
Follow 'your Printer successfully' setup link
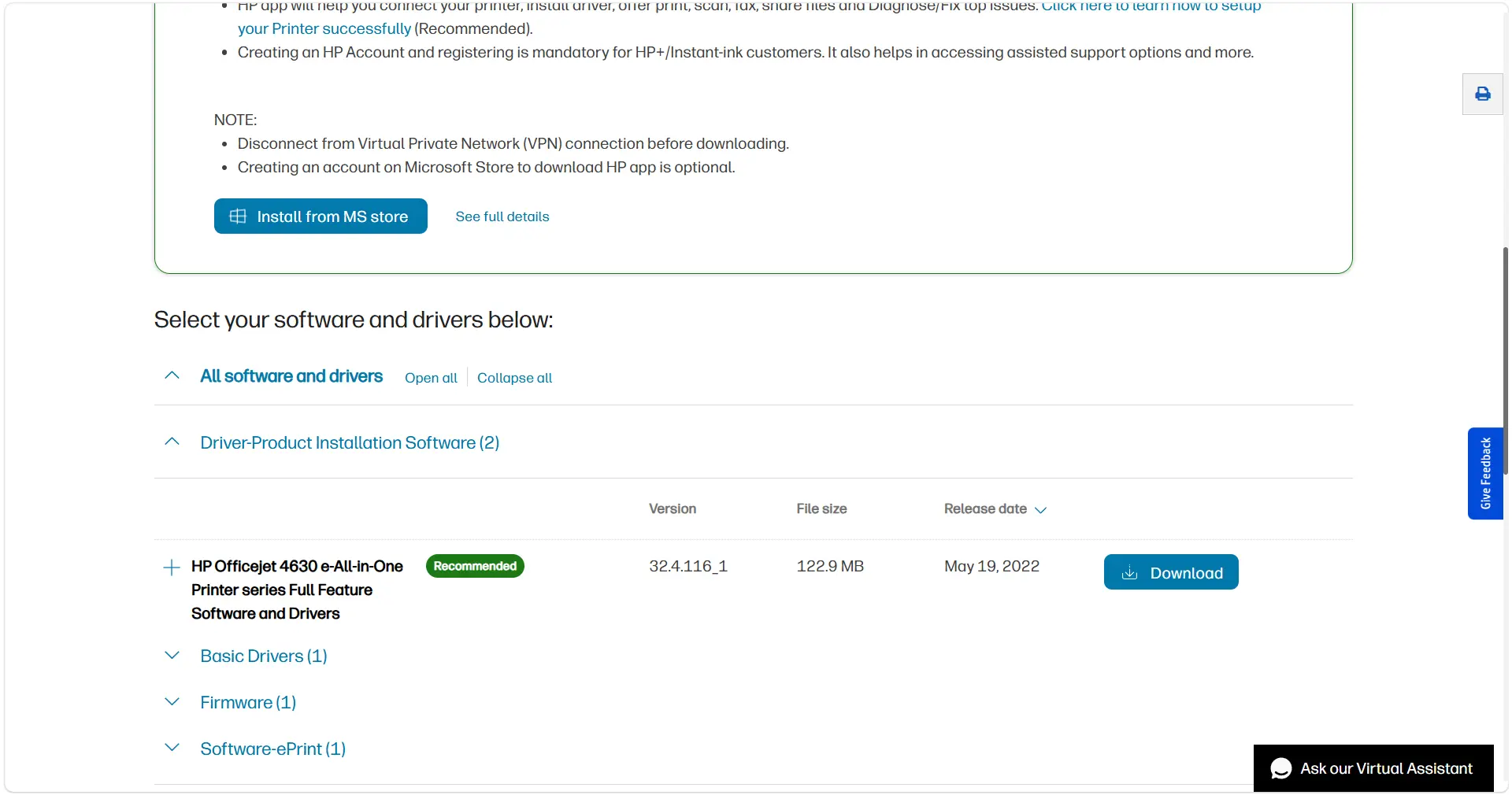tap(324, 29)
